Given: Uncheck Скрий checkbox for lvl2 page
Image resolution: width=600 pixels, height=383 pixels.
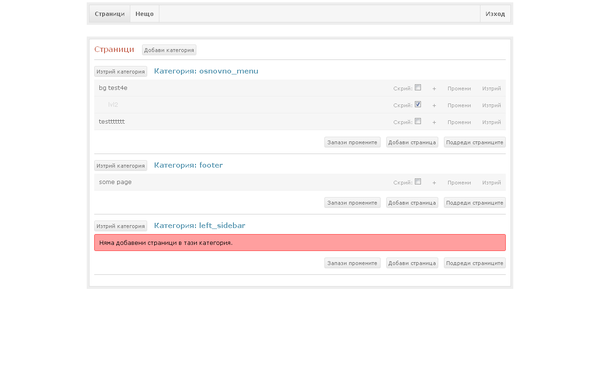Looking at the screenshot, I should (x=418, y=104).
